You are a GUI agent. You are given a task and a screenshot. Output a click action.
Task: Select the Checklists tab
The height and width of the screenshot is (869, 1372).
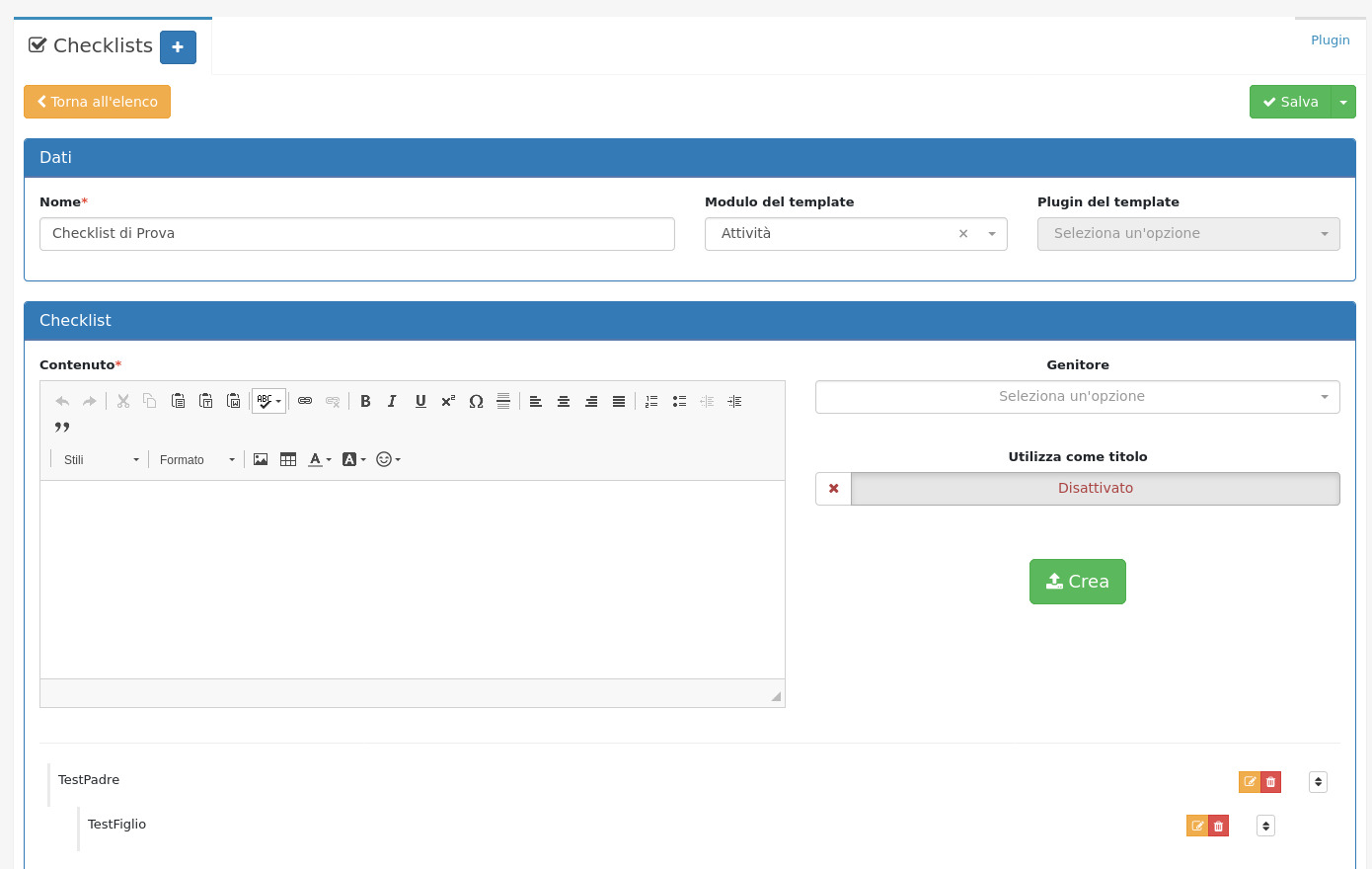click(x=91, y=45)
